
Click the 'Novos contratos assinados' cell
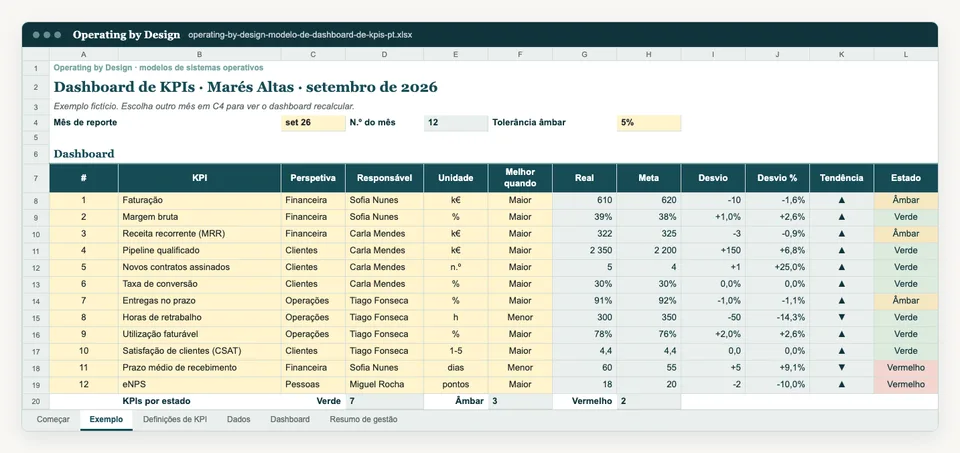pos(200,268)
